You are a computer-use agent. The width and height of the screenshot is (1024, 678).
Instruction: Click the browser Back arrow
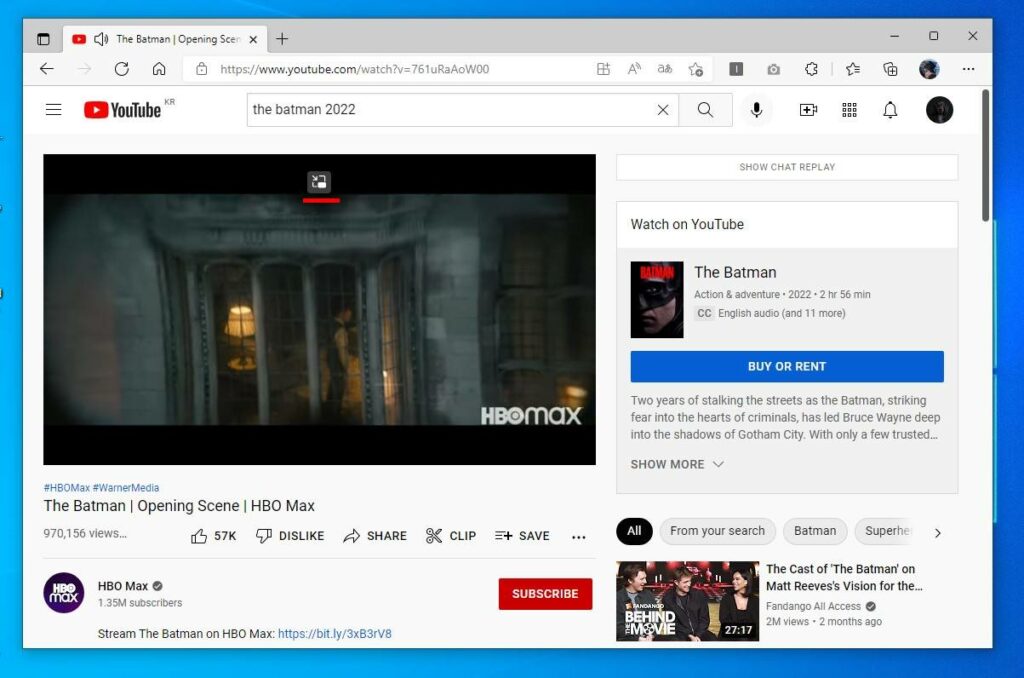(x=46, y=69)
